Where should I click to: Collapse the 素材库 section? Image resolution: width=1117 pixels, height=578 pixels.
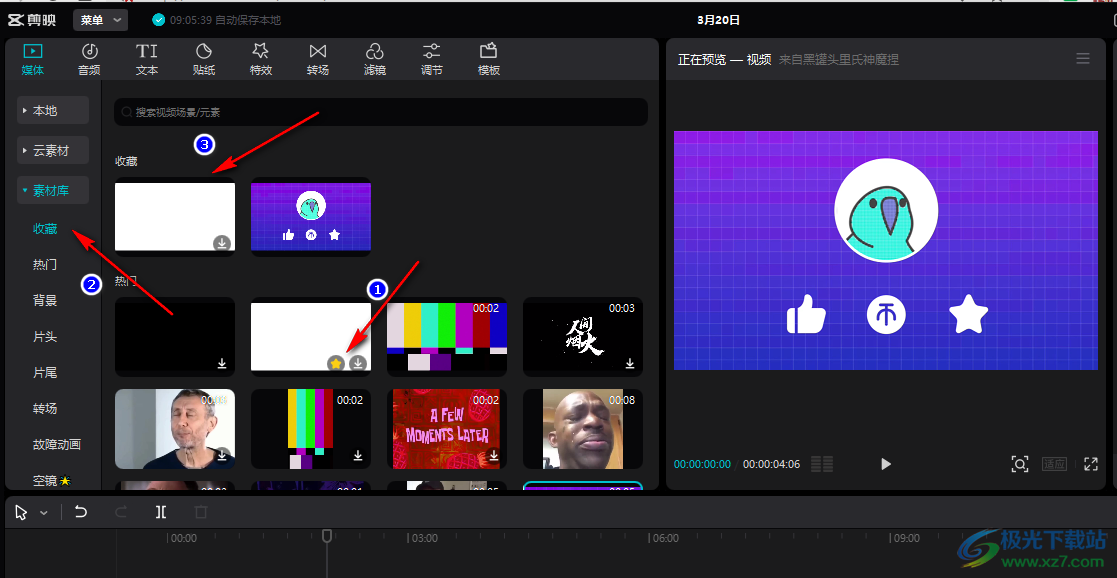click(x=53, y=190)
